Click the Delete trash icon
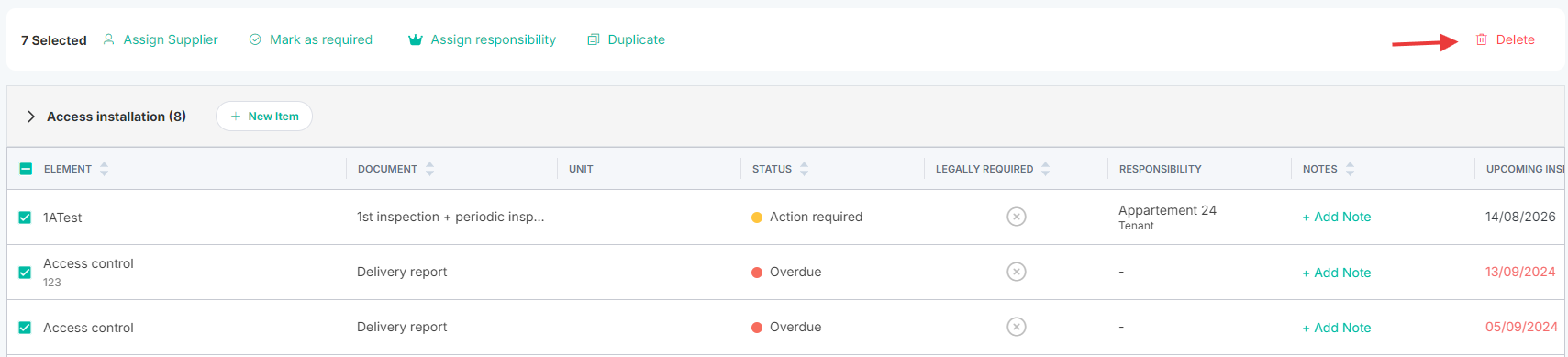 point(1481,39)
